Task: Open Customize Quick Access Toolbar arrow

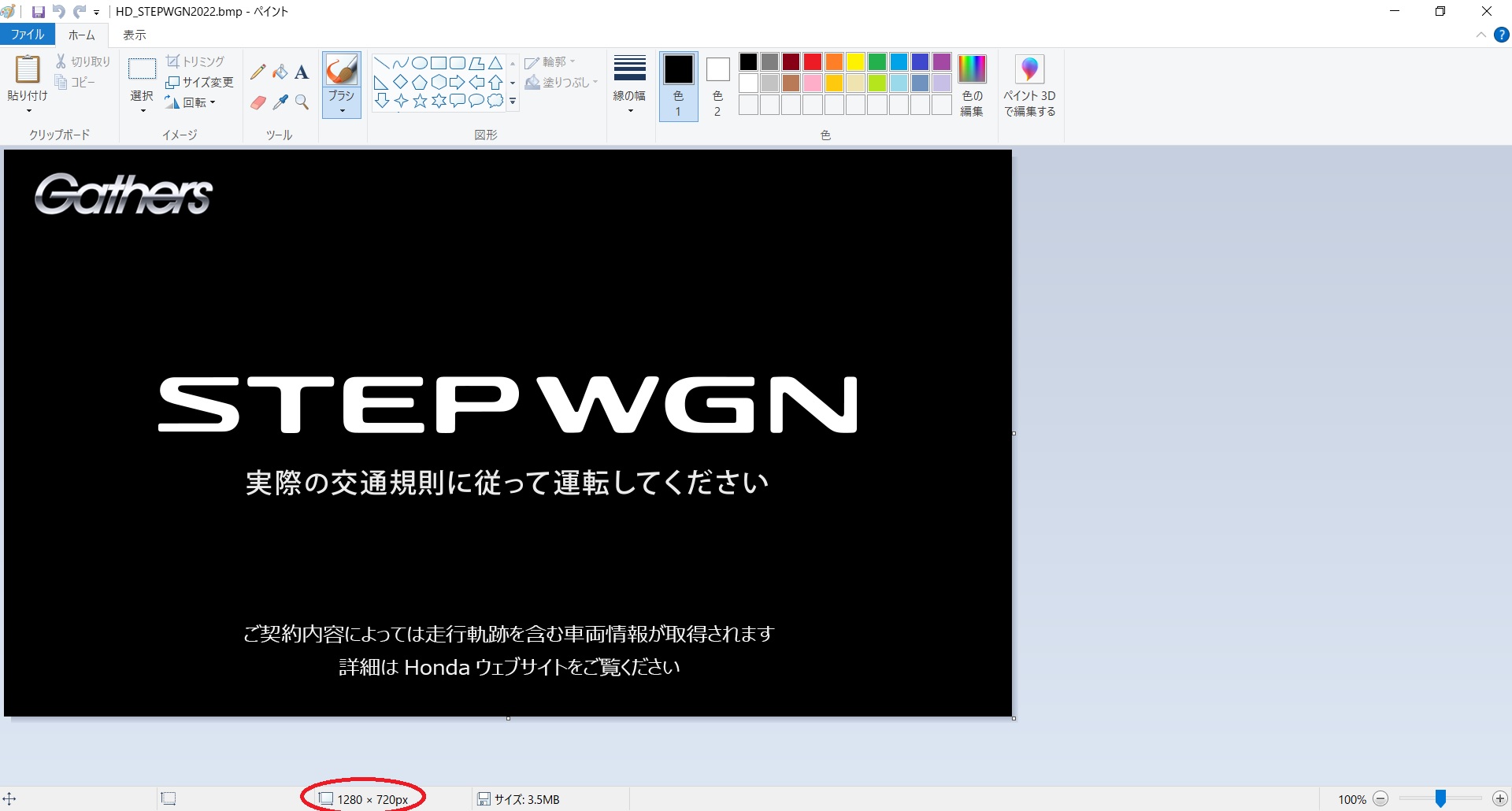Action: (97, 13)
